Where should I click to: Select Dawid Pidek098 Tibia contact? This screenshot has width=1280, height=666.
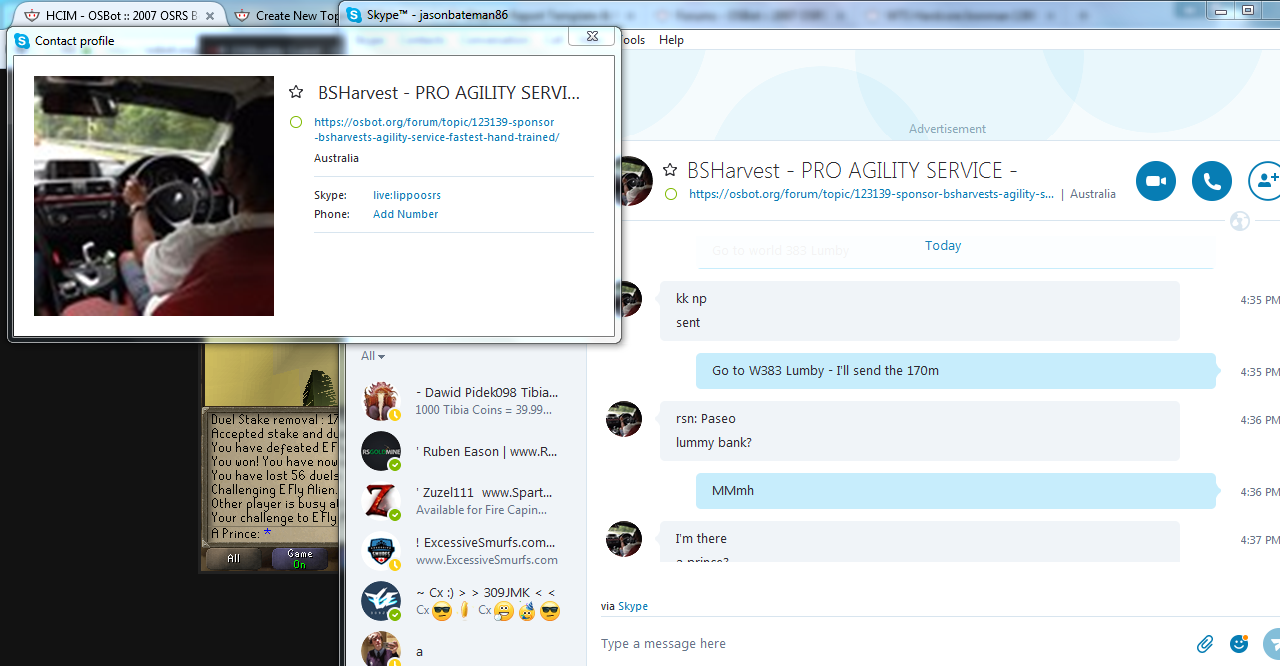(464, 401)
